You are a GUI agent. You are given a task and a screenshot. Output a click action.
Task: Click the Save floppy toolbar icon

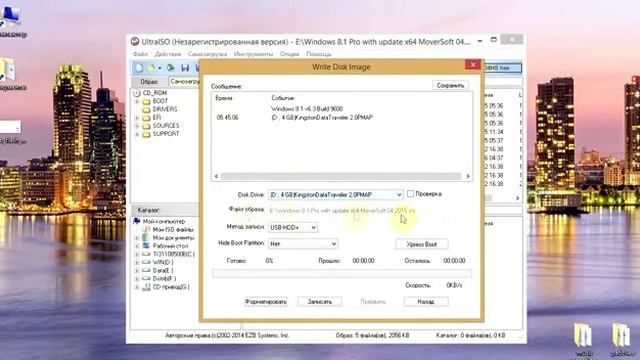(x=185, y=68)
